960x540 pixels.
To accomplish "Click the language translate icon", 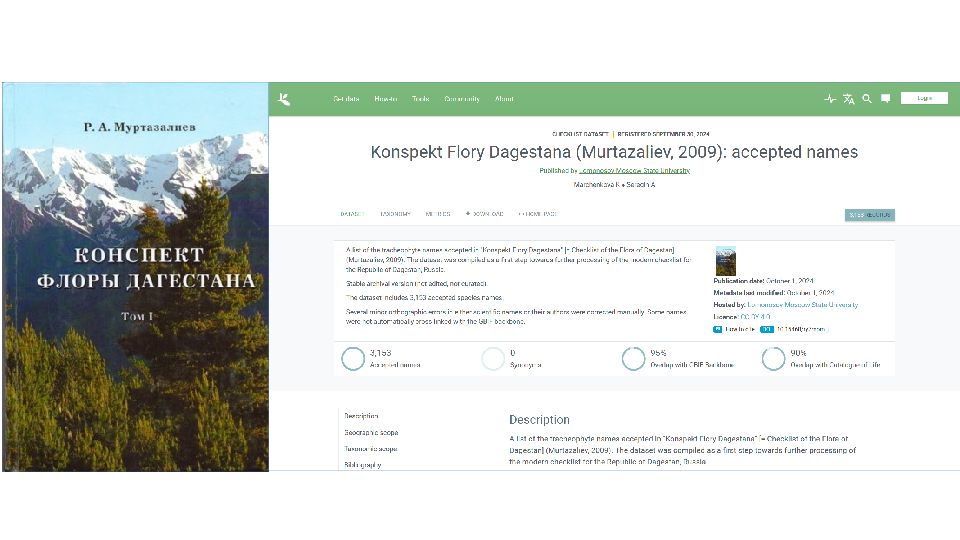I will 848,99.
